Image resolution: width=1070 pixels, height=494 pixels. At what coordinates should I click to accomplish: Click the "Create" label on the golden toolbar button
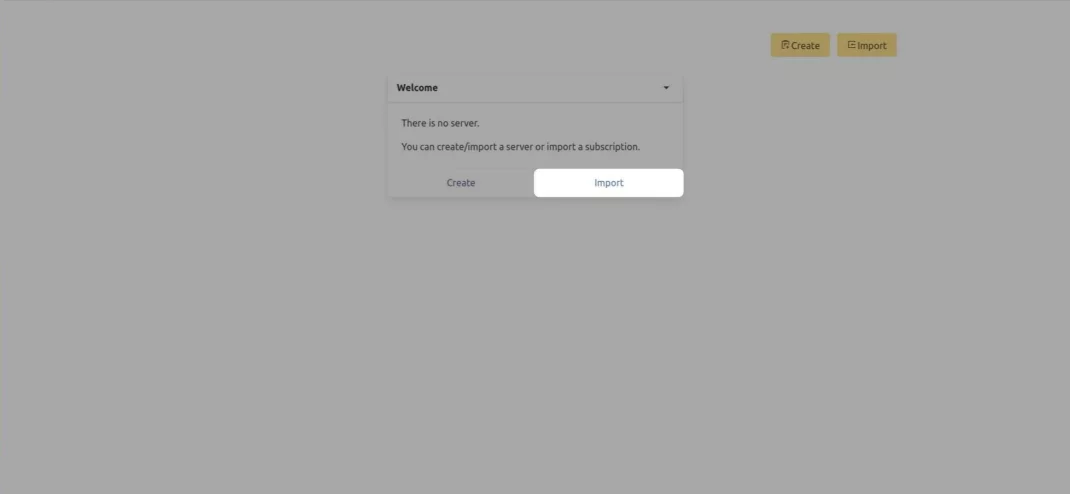click(x=806, y=46)
